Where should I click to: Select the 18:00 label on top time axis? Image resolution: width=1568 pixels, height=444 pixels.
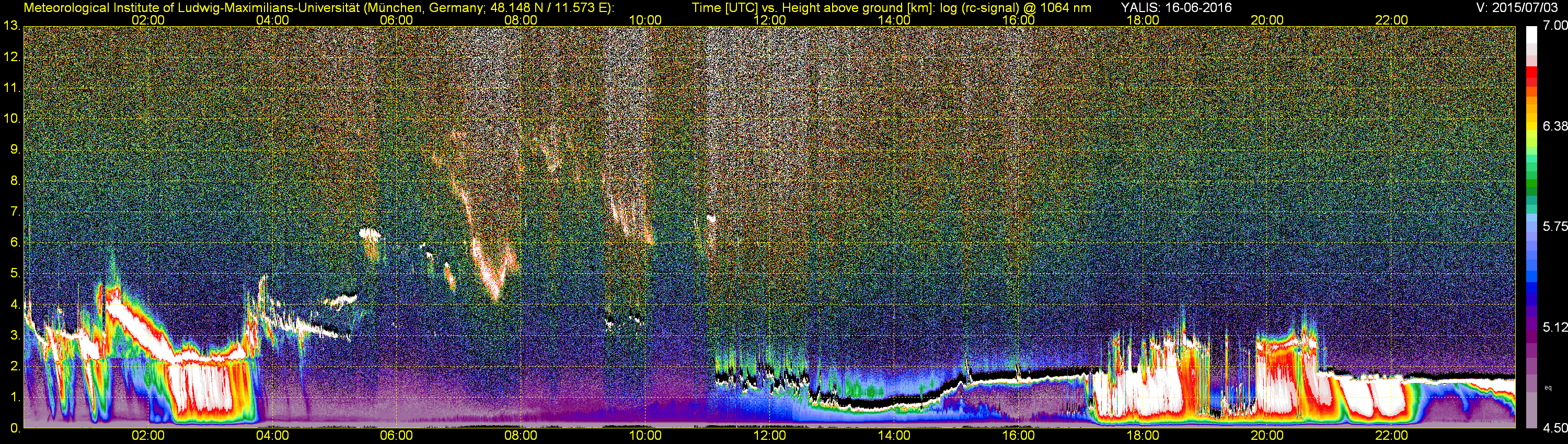[1143, 20]
